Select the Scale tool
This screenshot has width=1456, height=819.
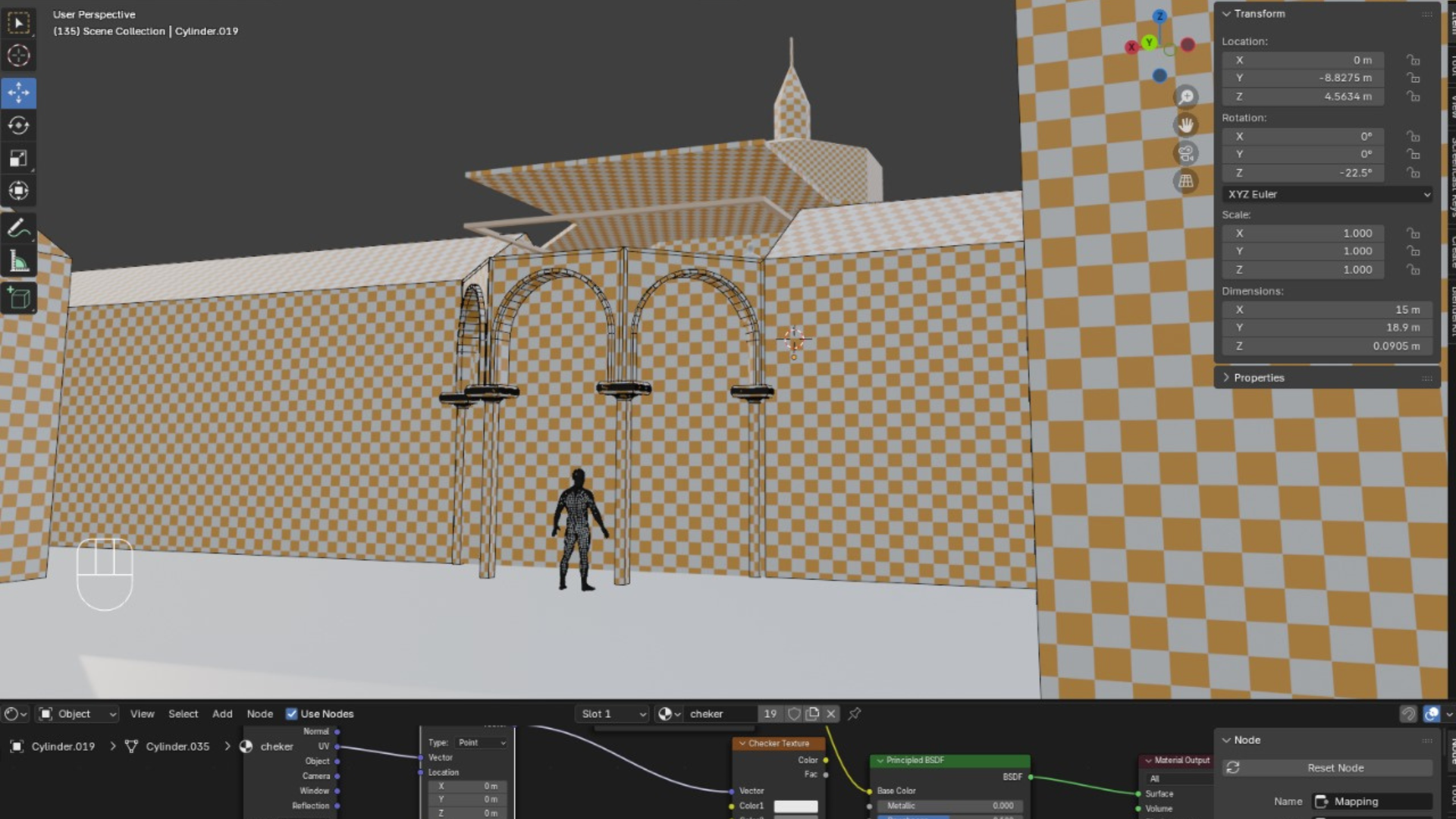tap(19, 158)
